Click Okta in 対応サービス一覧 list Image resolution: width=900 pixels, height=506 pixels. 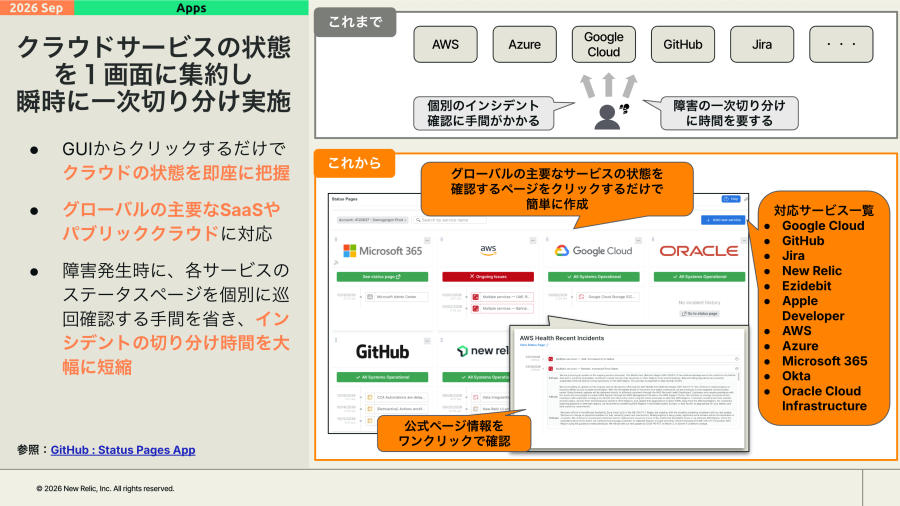[x=796, y=376]
